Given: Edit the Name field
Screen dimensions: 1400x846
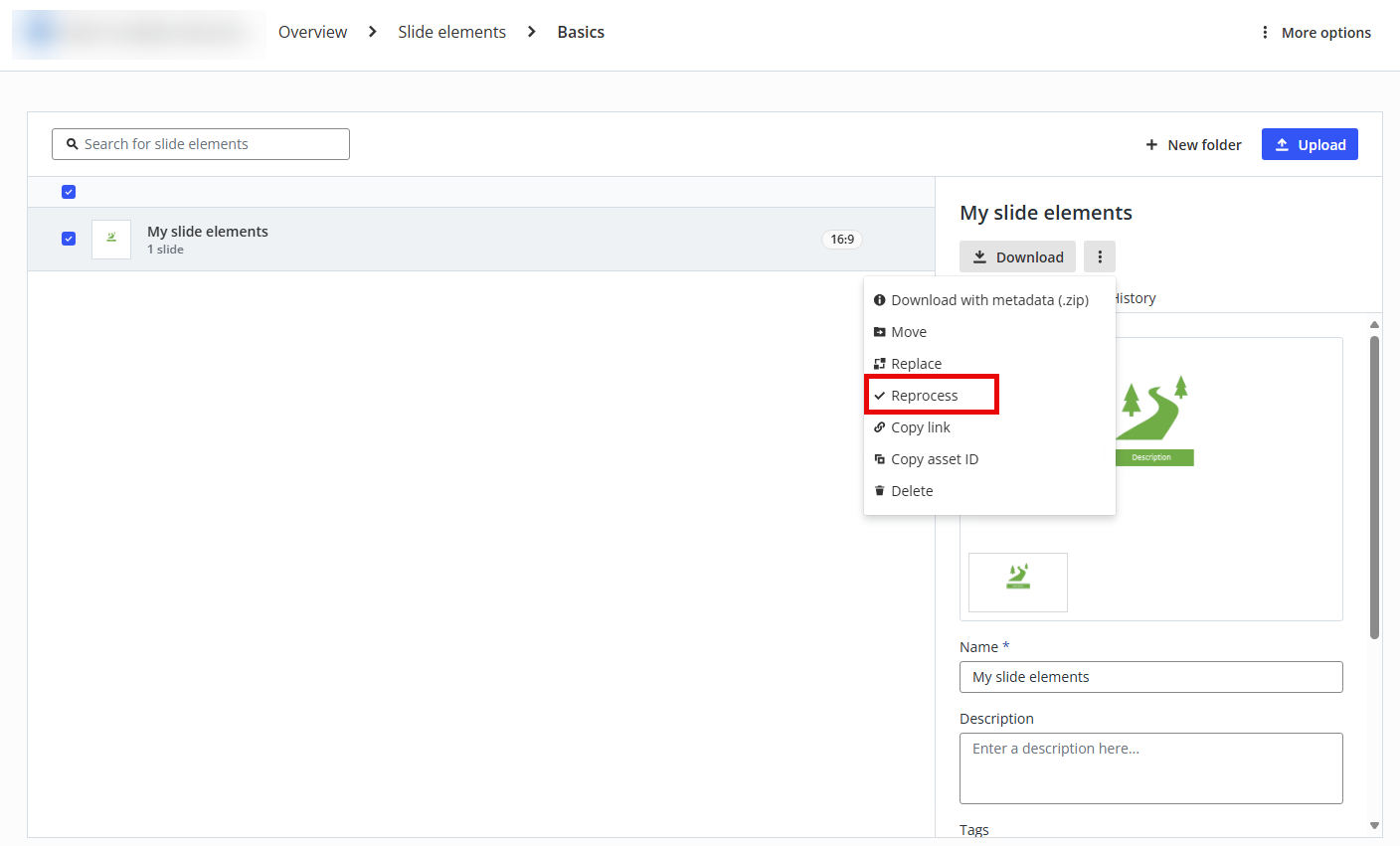Looking at the screenshot, I should (1151, 677).
